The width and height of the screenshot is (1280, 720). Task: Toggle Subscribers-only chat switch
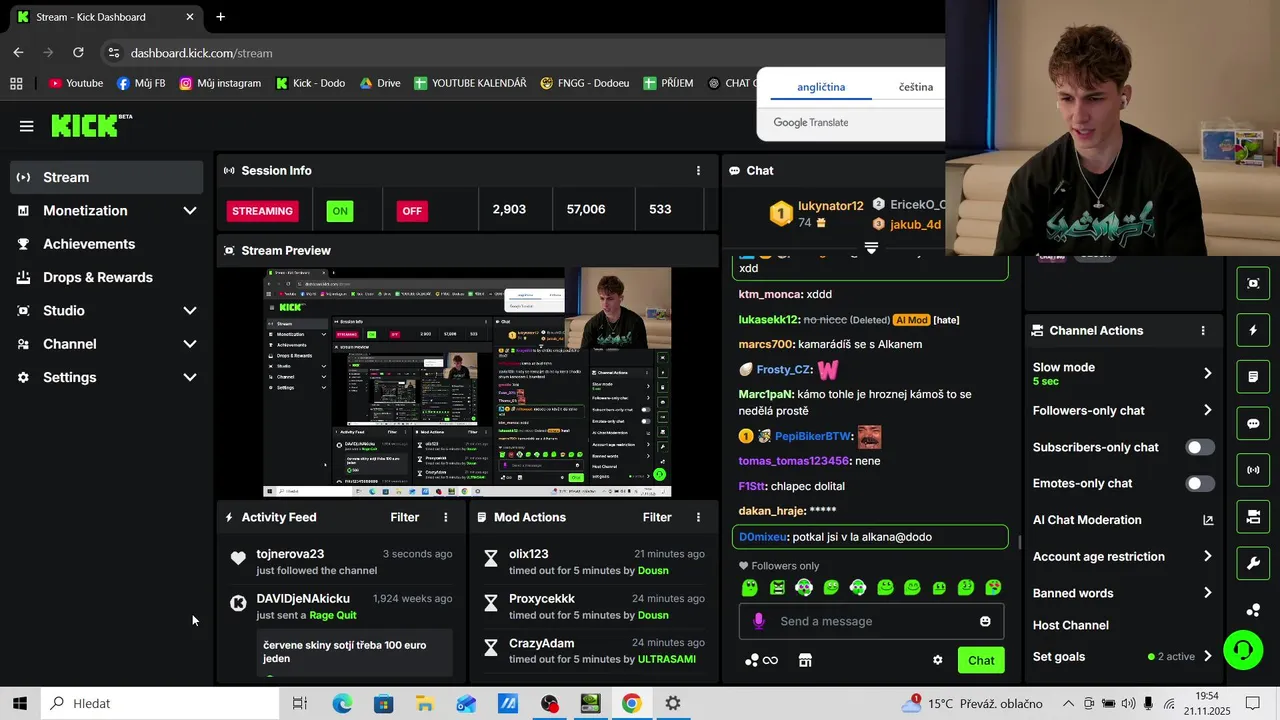click(1200, 447)
